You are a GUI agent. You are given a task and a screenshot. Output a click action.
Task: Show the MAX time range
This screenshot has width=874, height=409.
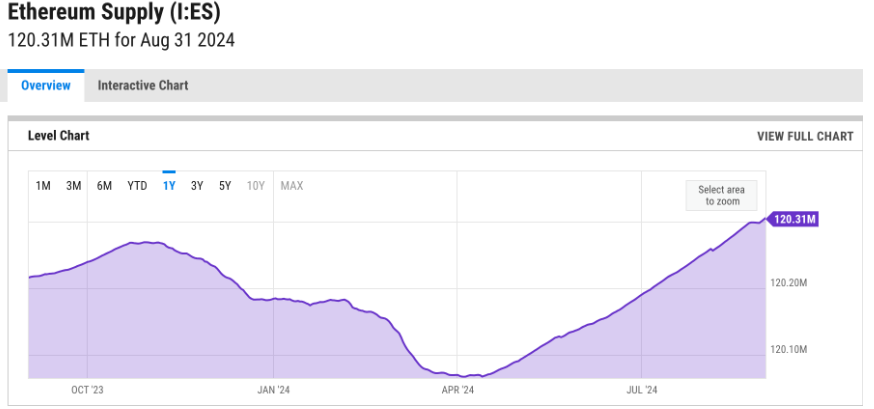tap(292, 186)
